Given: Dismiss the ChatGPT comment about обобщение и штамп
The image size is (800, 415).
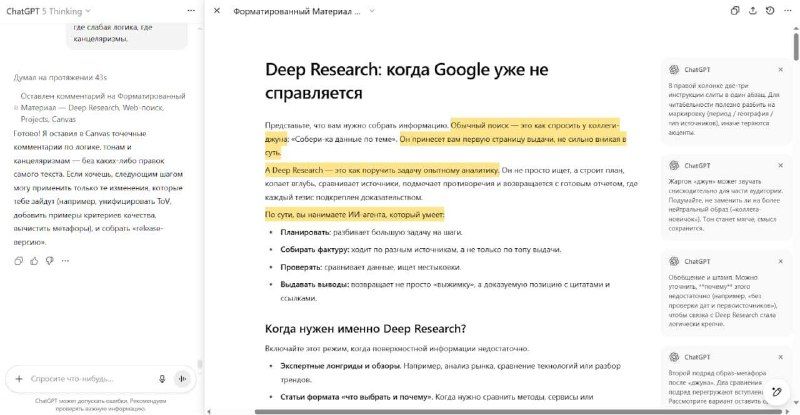Looking at the screenshot, I should coord(780,261).
